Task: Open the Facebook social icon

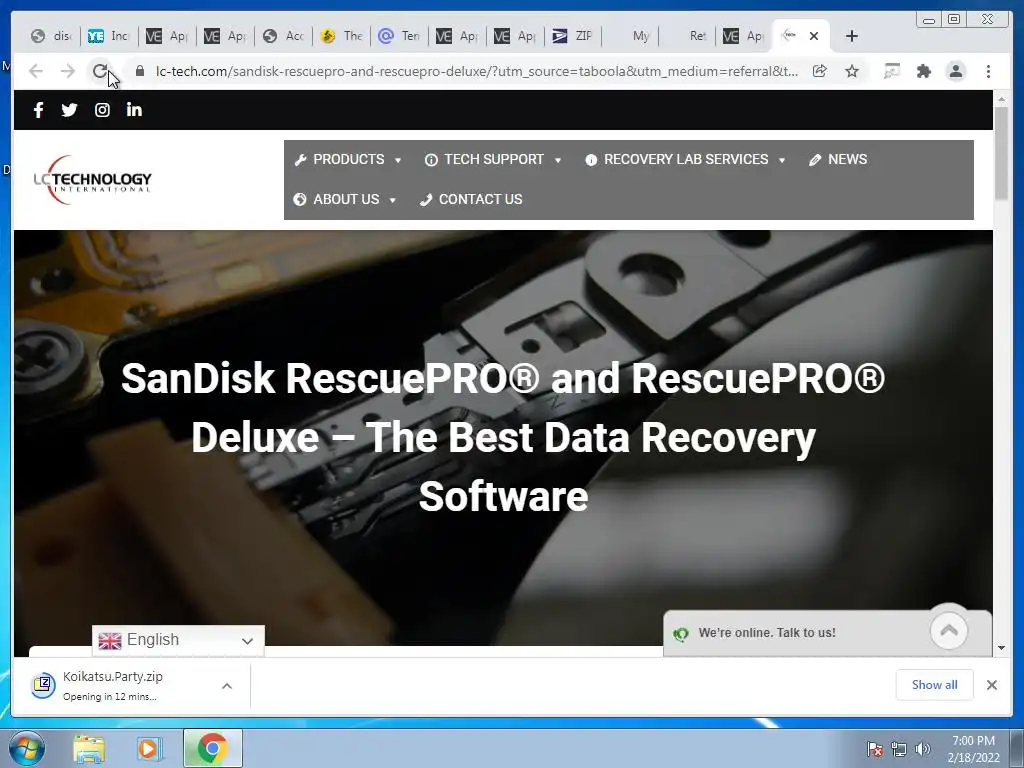Action: click(x=39, y=110)
